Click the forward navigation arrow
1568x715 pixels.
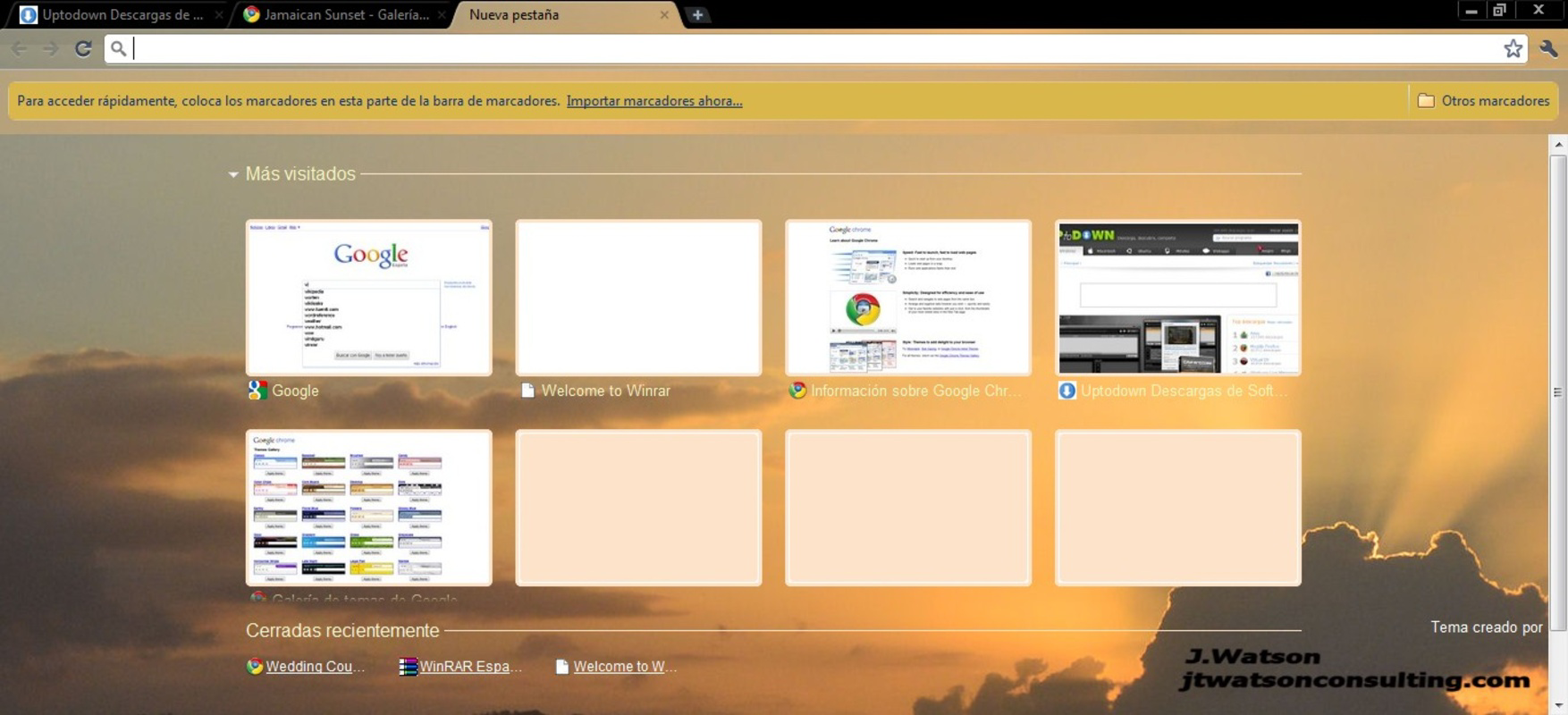(x=50, y=49)
